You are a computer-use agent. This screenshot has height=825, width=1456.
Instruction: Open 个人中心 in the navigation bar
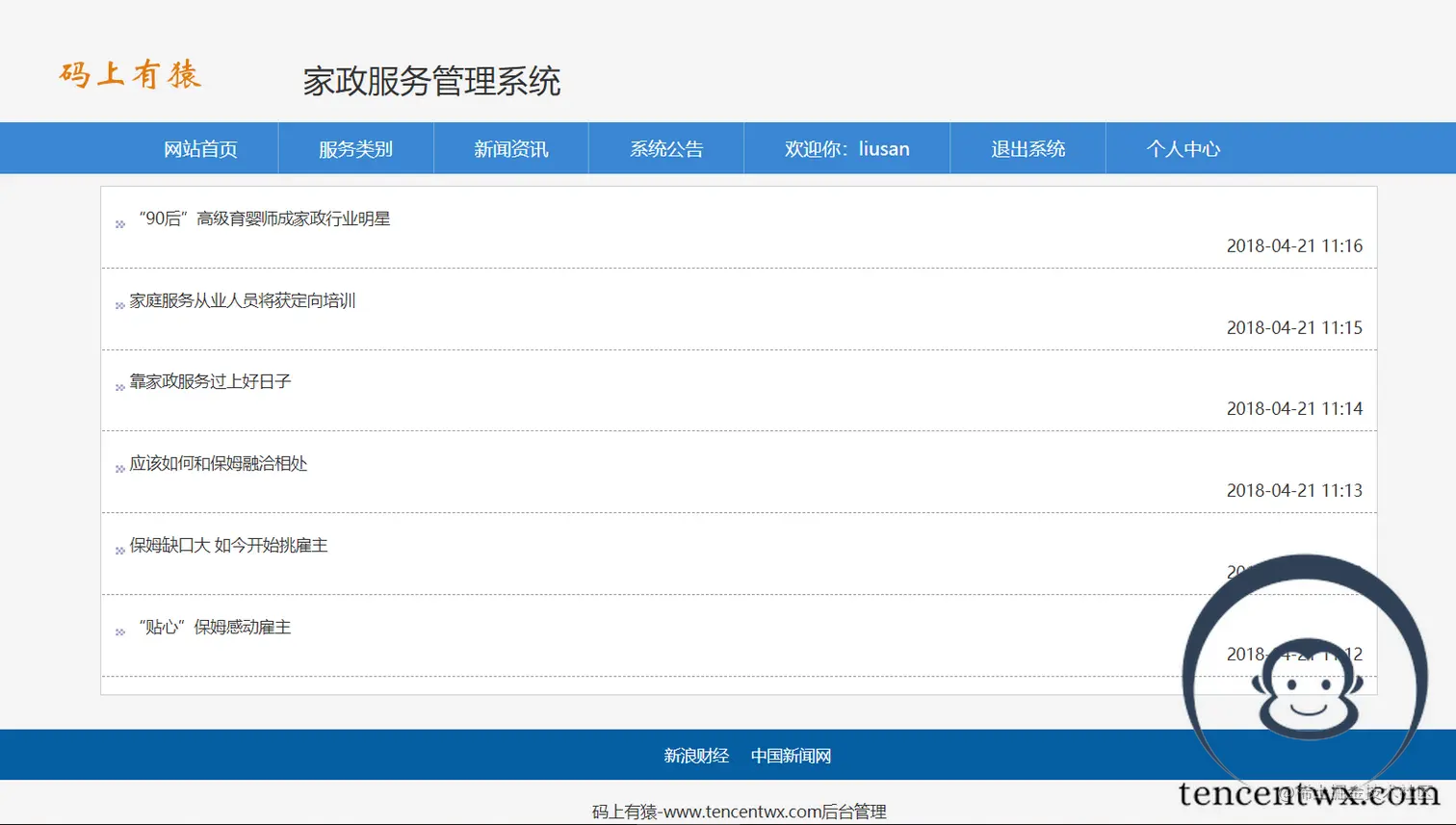(1183, 149)
